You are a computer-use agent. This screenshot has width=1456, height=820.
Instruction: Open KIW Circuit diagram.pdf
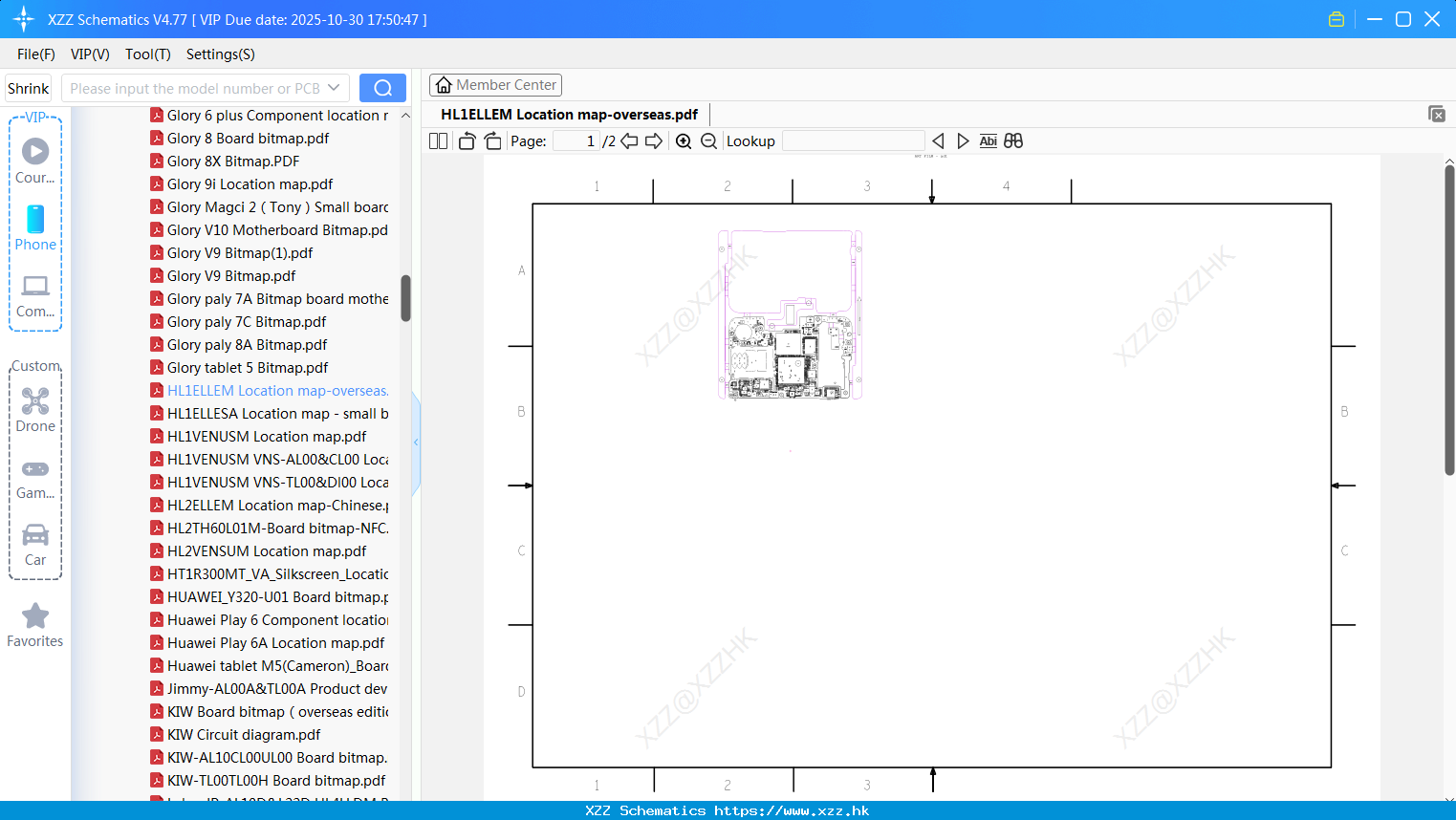click(235, 735)
